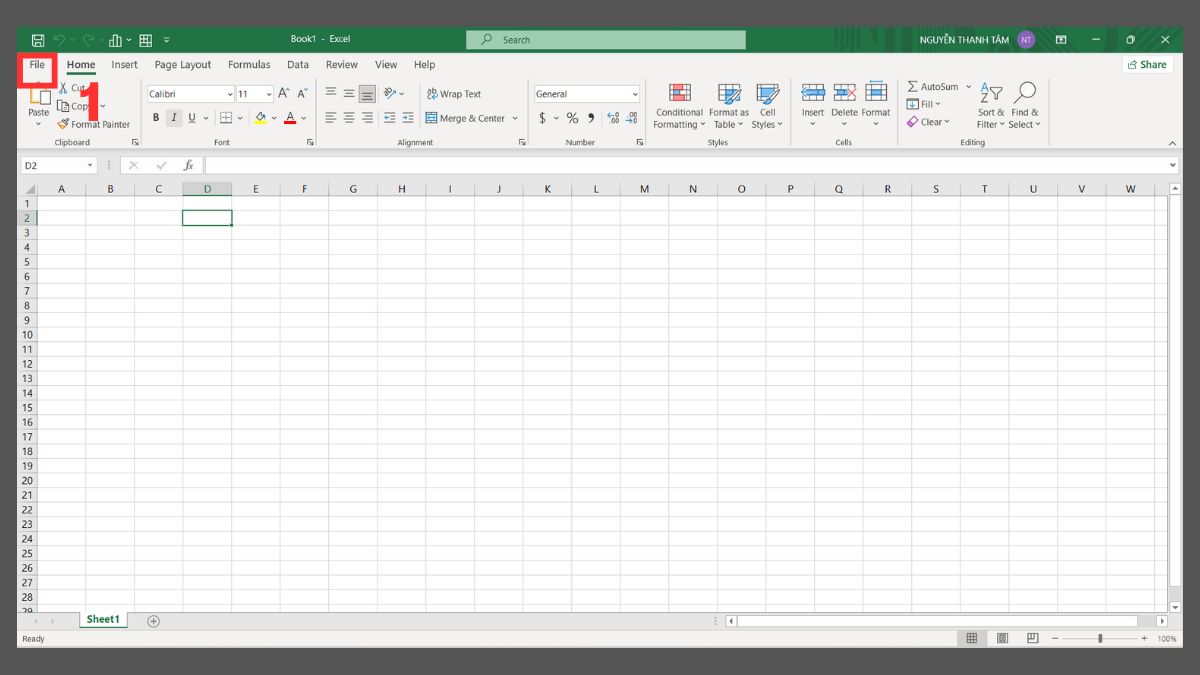
Task: Open the Font size dropdown
Action: point(265,93)
